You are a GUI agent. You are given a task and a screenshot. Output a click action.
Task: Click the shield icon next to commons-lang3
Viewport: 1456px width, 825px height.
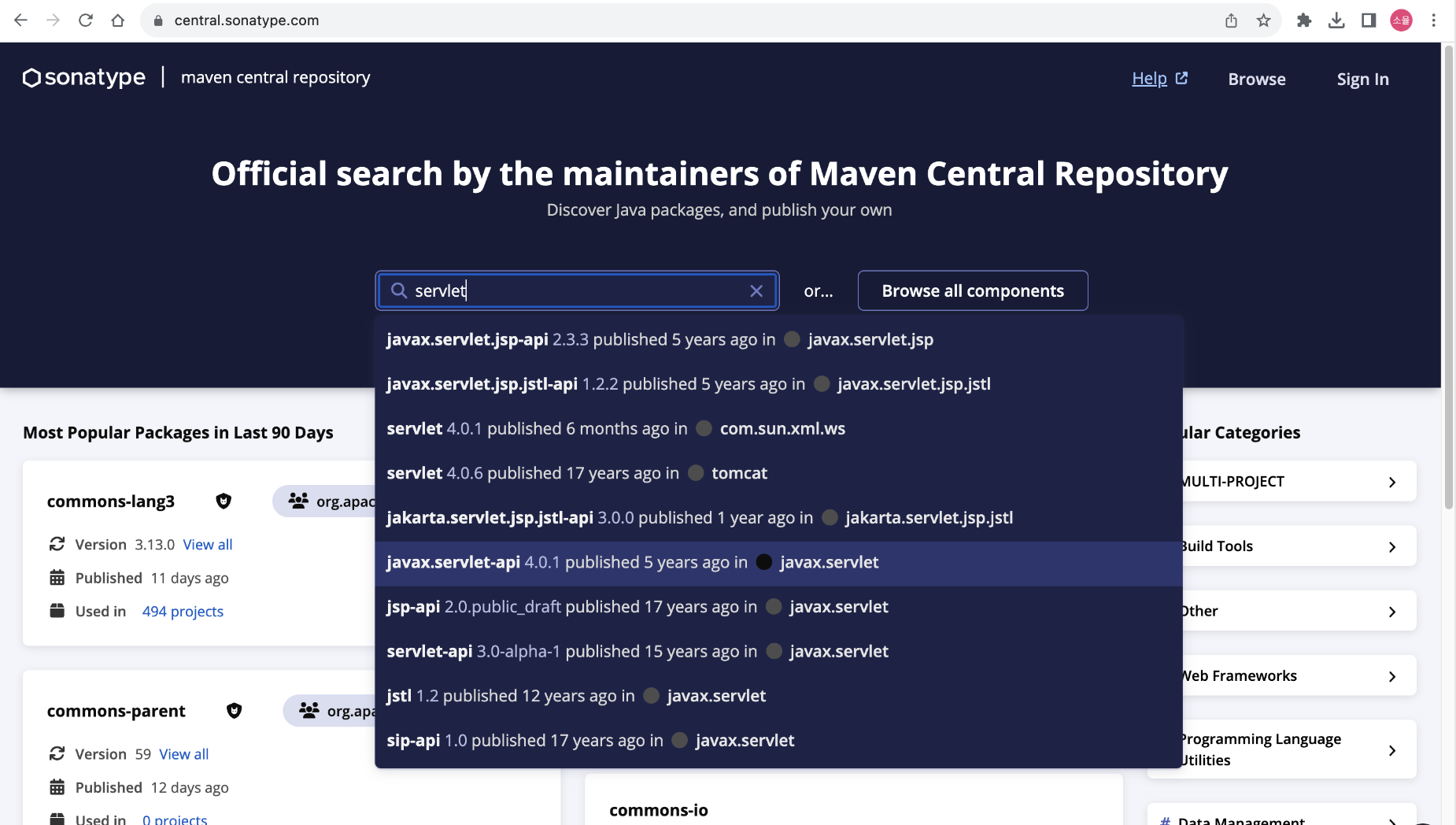(x=224, y=501)
